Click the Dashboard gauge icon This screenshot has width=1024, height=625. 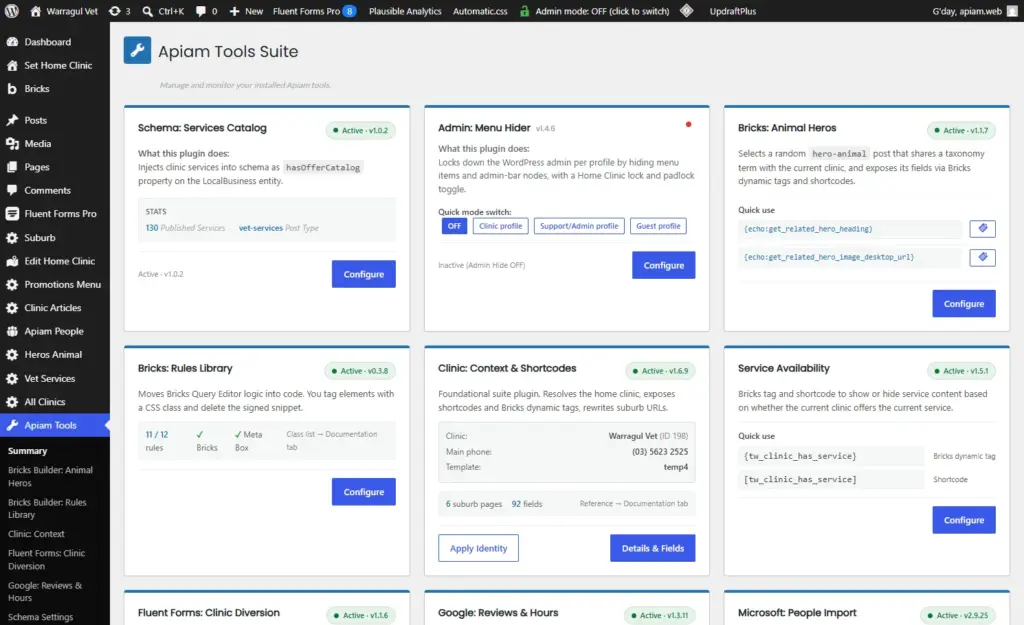pos(12,42)
